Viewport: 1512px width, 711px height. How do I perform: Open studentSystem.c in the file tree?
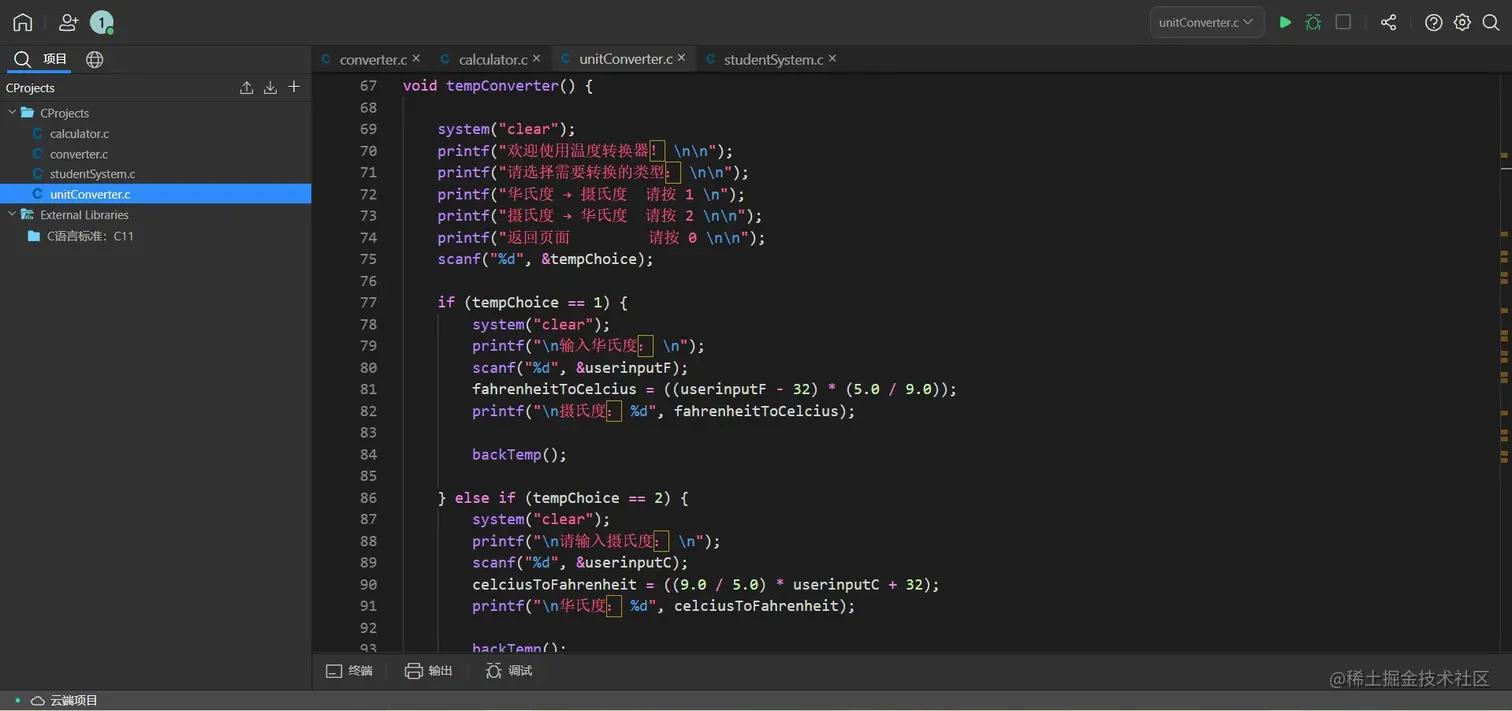[92, 174]
